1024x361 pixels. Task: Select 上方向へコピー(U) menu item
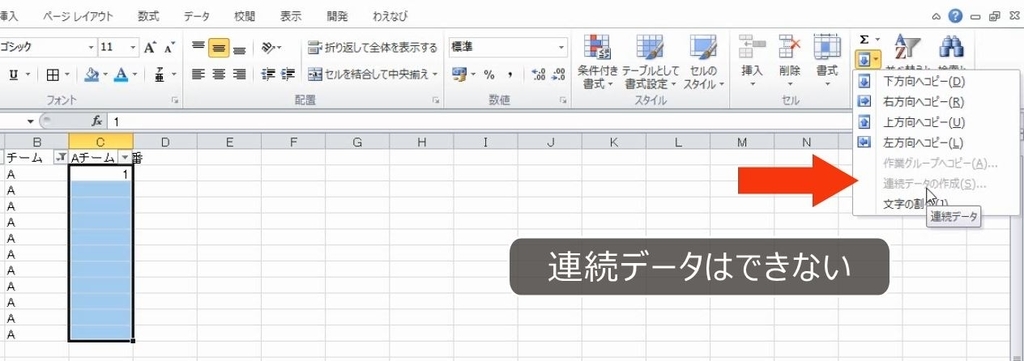click(936, 122)
